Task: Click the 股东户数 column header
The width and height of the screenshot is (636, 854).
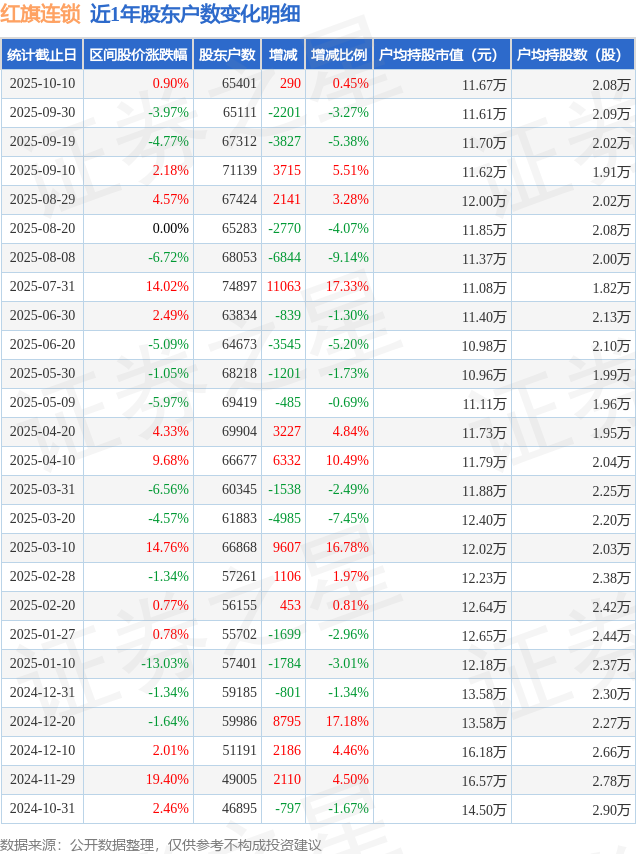Action: point(227,55)
